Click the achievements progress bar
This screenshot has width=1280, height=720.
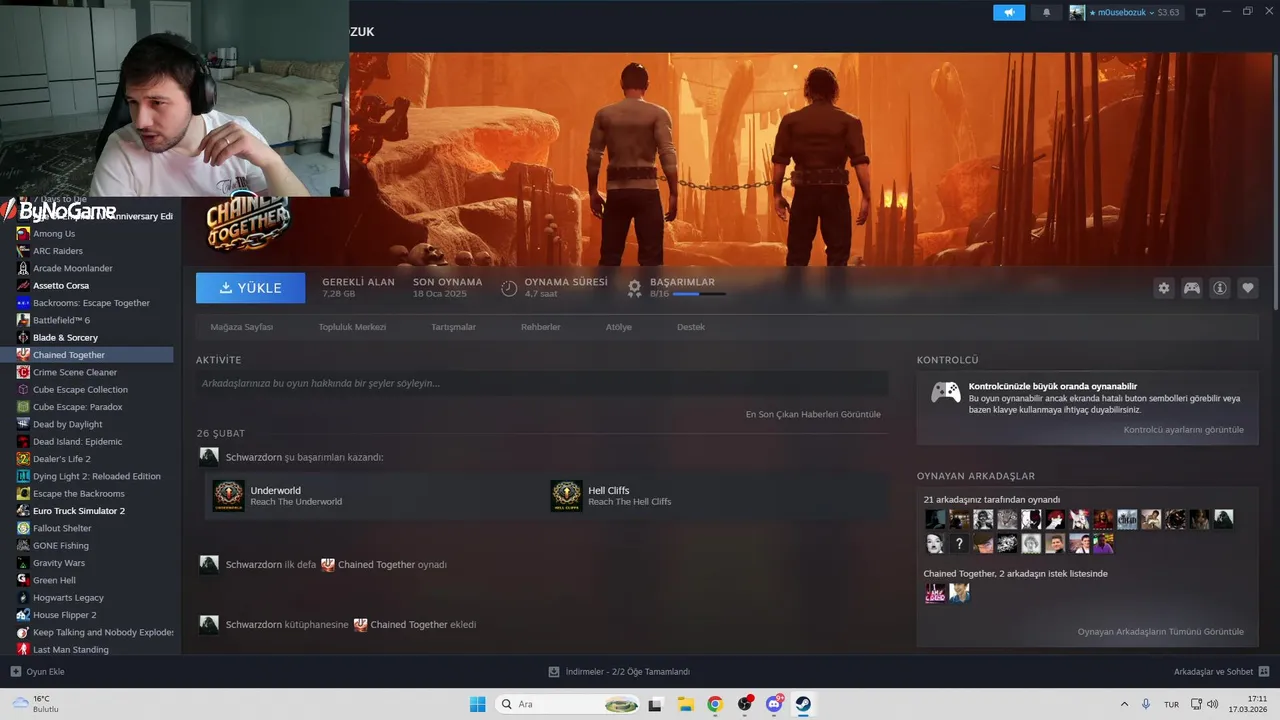click(699, 294)
